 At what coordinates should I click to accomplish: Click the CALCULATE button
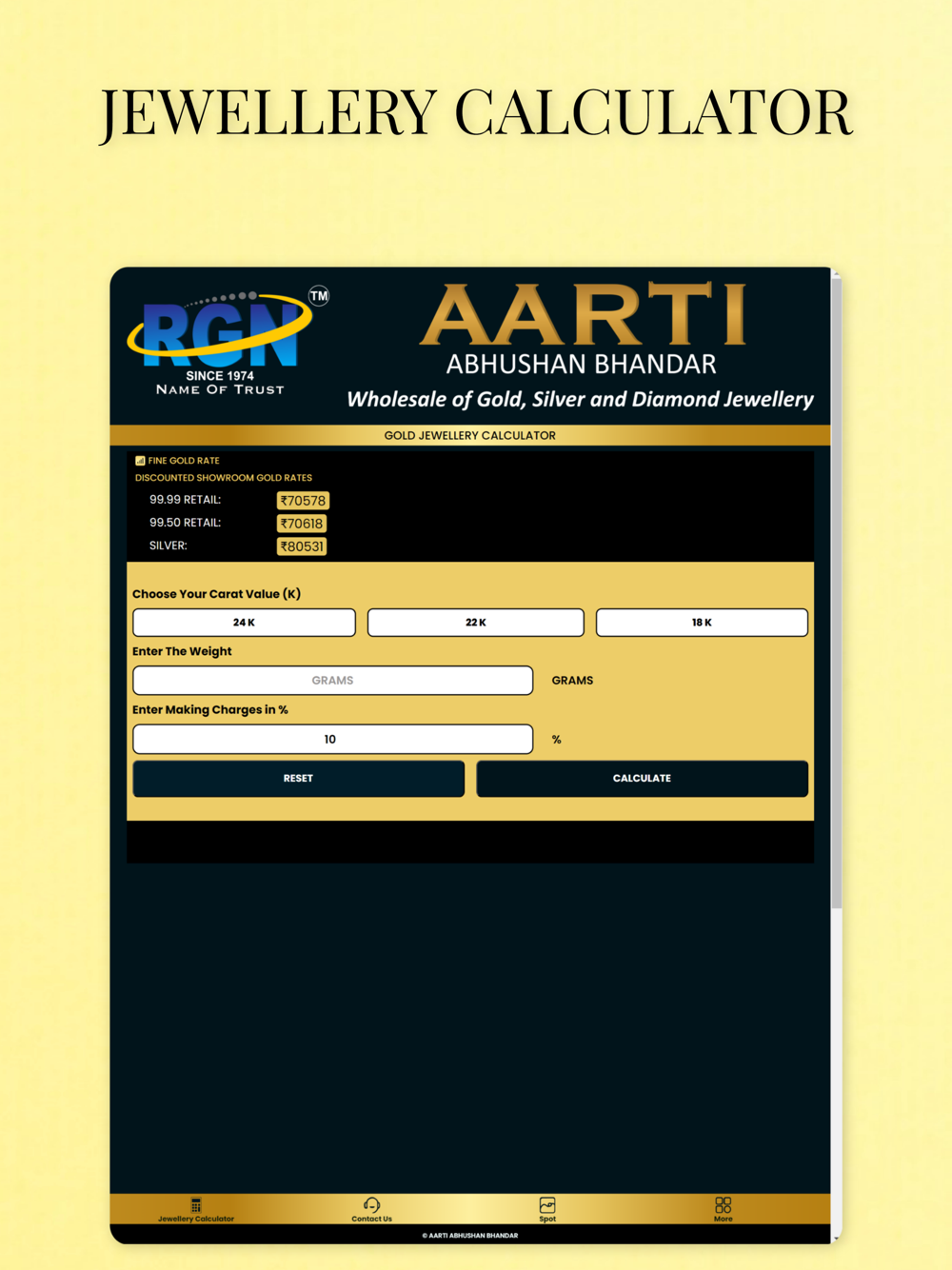pos(642,779)
